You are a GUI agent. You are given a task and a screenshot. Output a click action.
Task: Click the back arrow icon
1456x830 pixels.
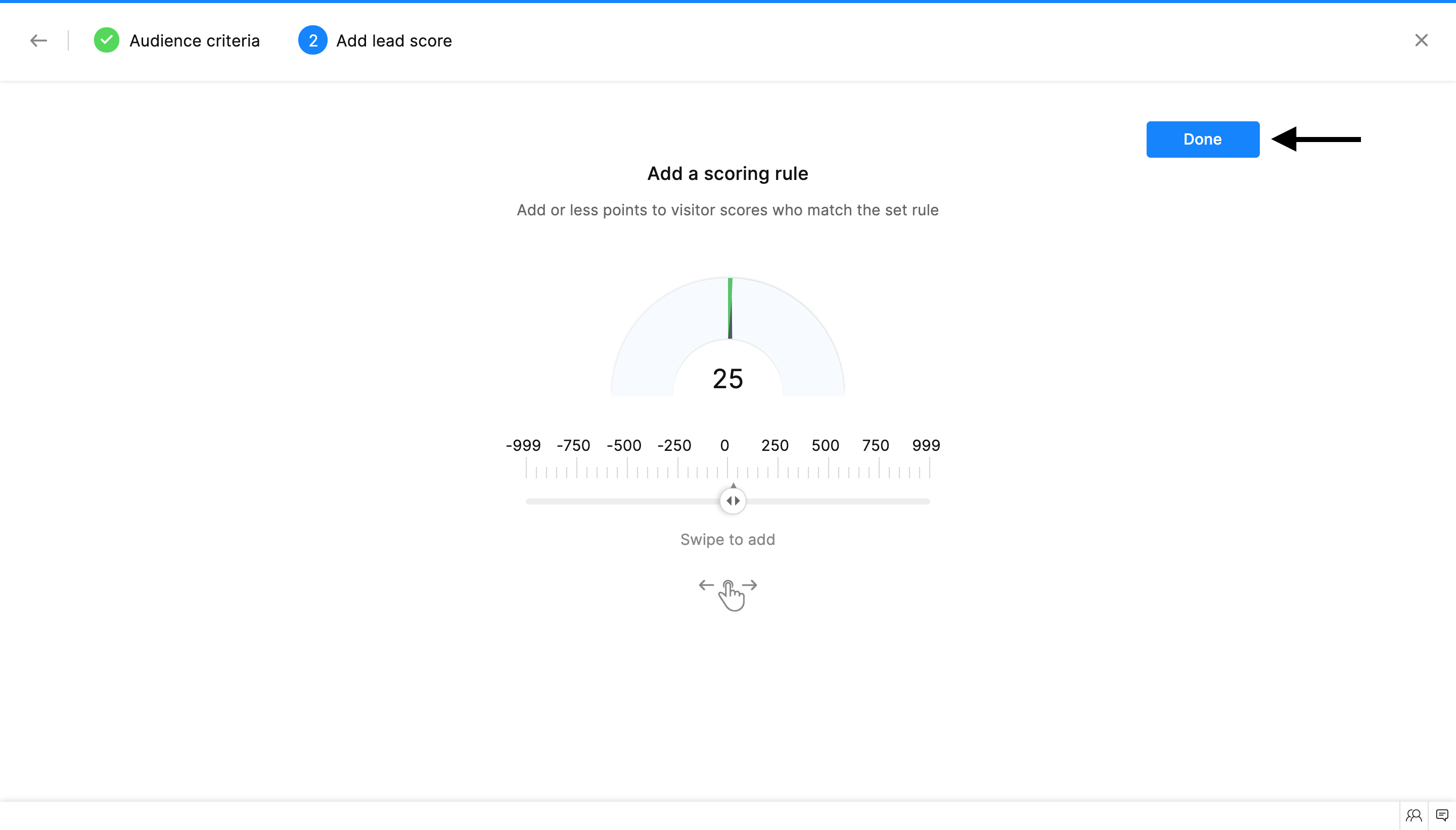(38, 40)
